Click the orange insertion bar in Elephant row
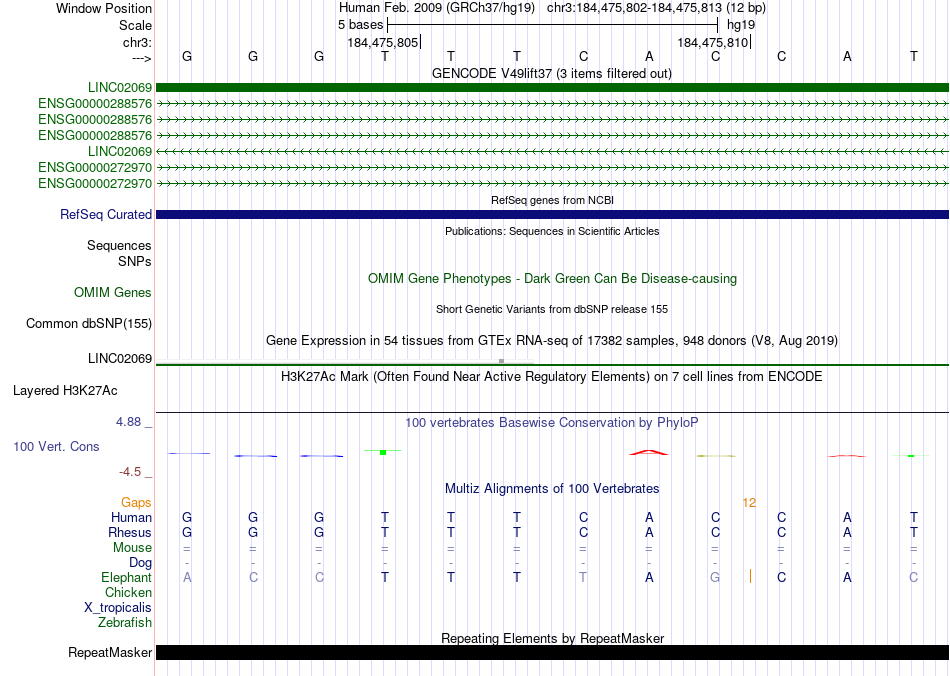The height and width of the screenshot is (676, 950). [x=750, y=576]
